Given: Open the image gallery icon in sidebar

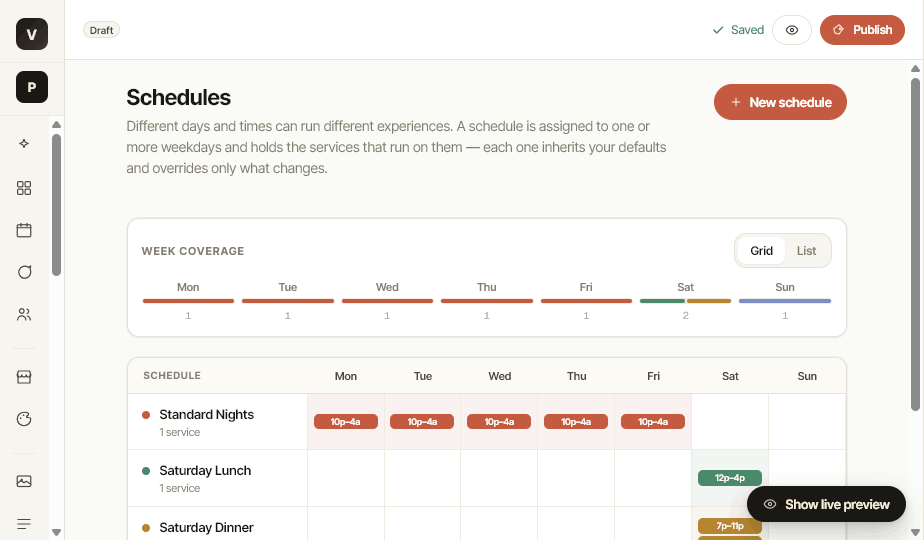Looking at the screenshot, I should [x=24, y=482].
